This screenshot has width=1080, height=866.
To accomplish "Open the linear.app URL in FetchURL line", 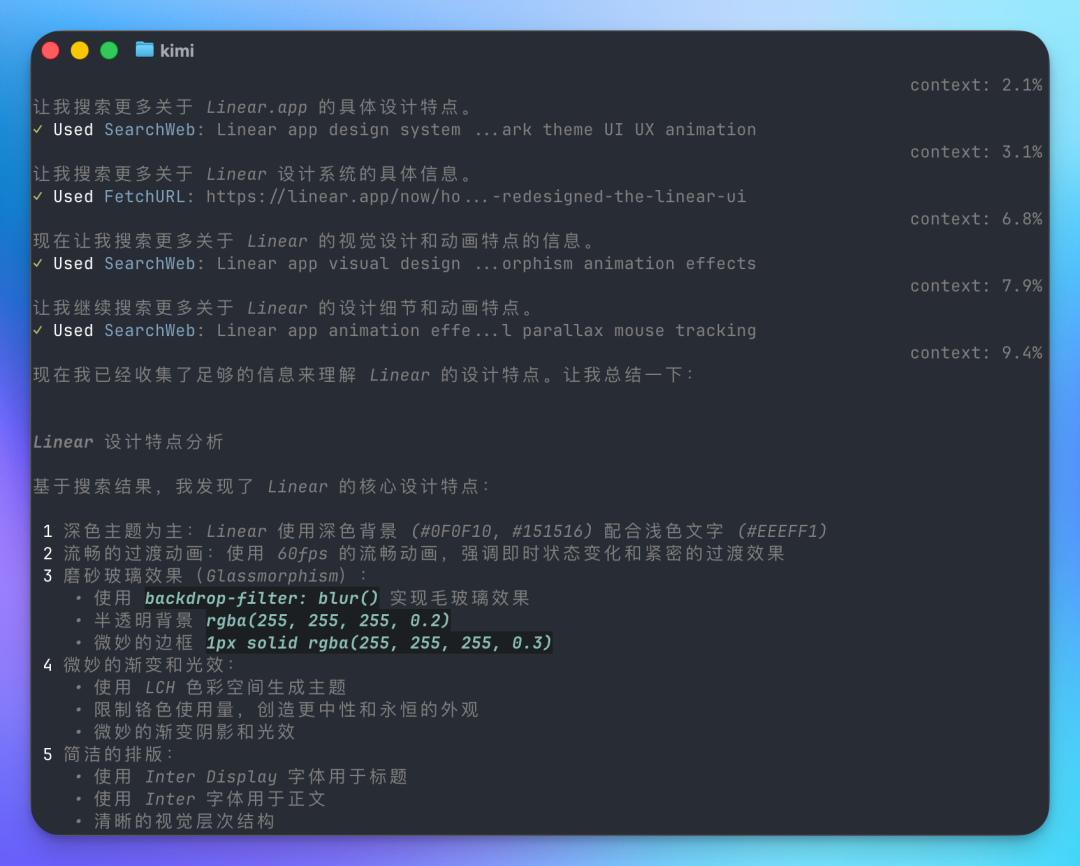I will tap(476, 197).
